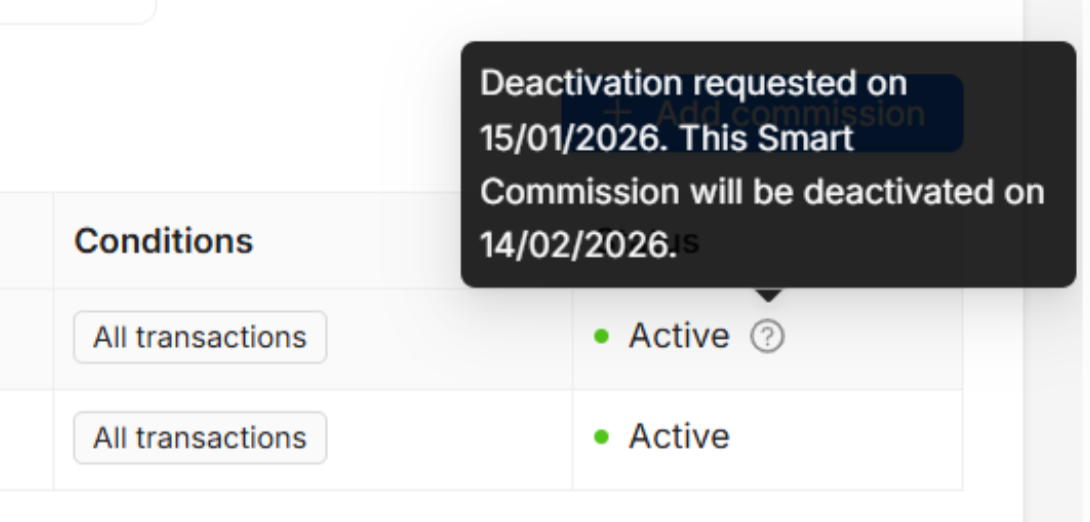
Task: Click the partially hidden Status column header
Action: [x=690, y=243]
